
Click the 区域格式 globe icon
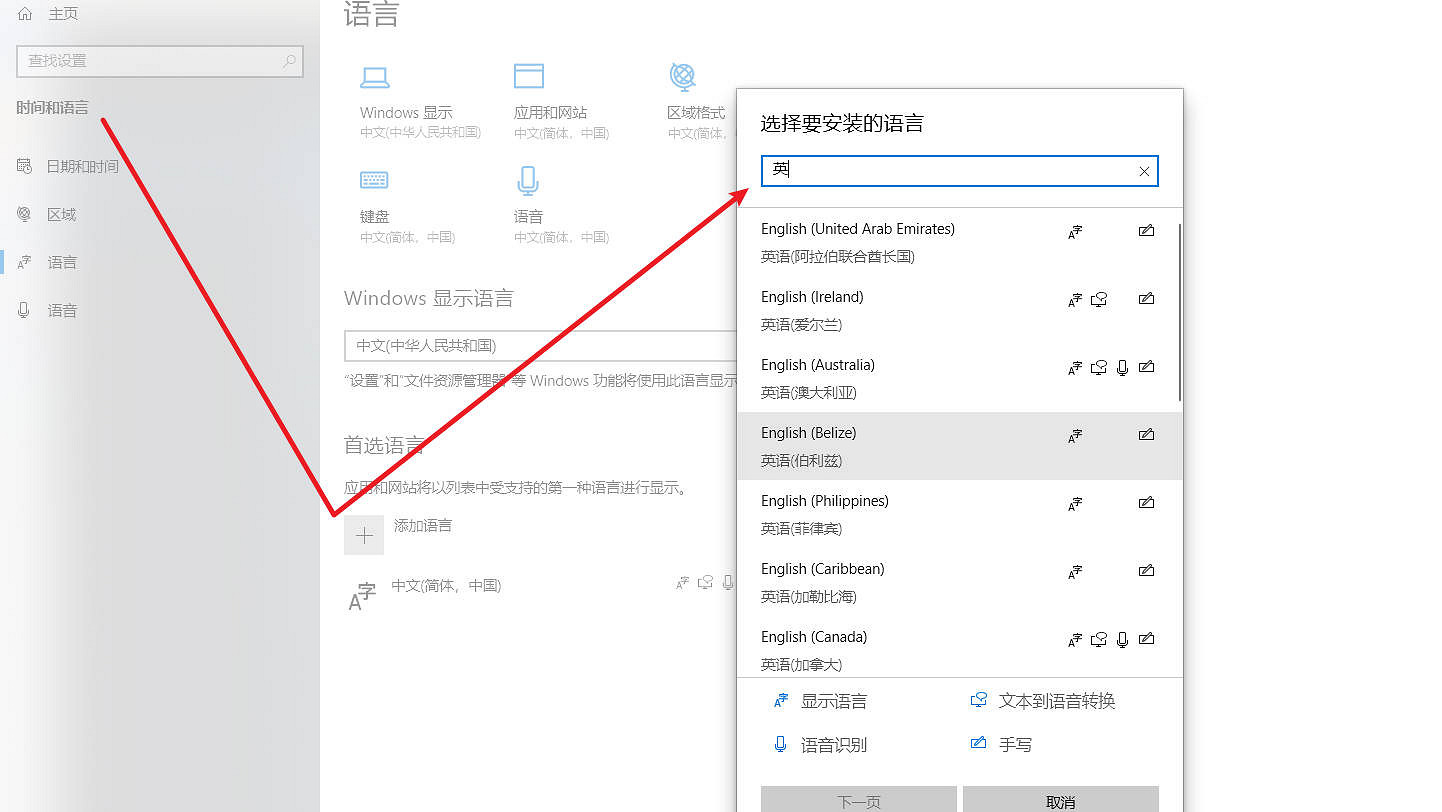pyautogui.click(x=683, y=76)
